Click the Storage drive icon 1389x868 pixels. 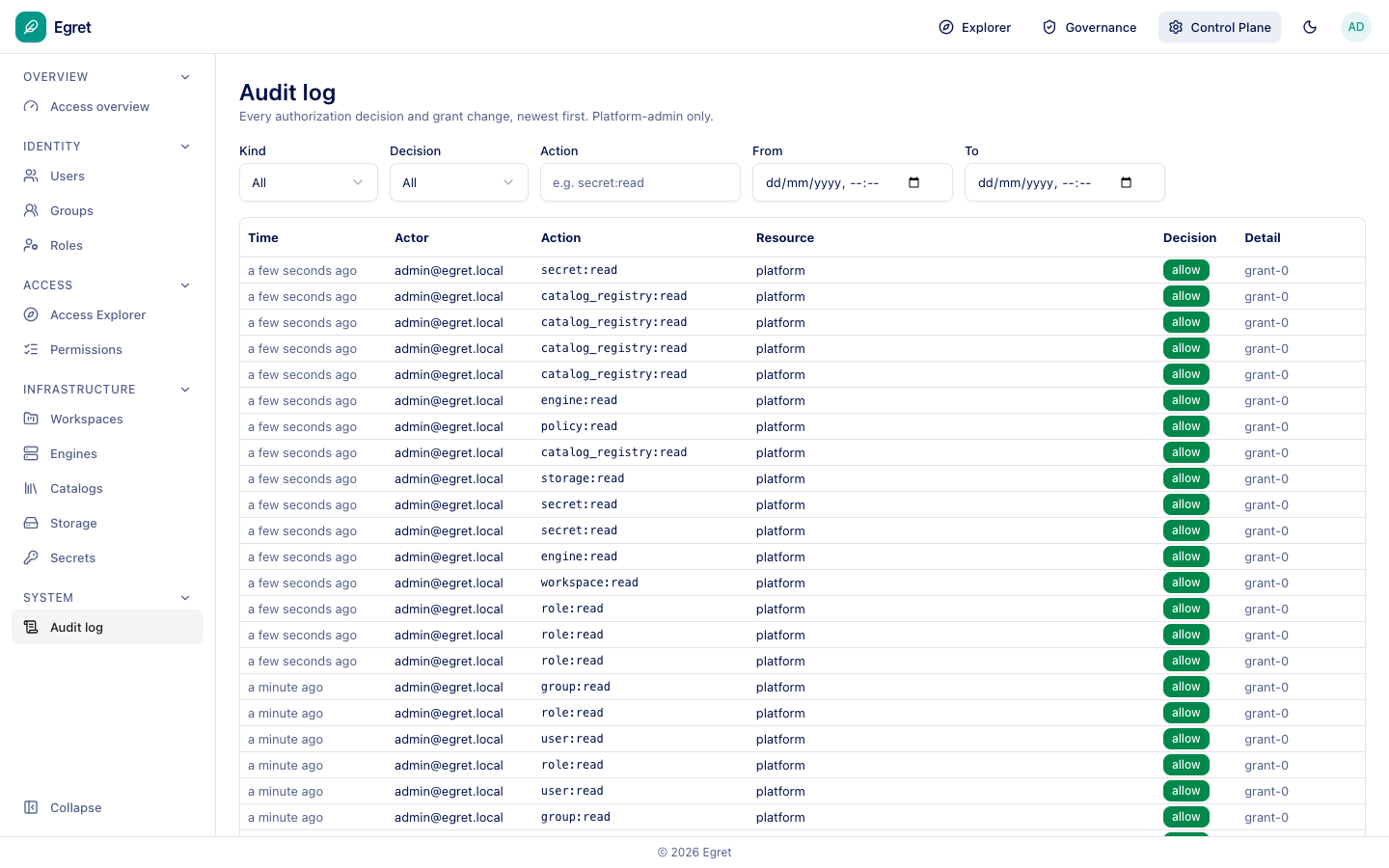click(x=31, y=524)
